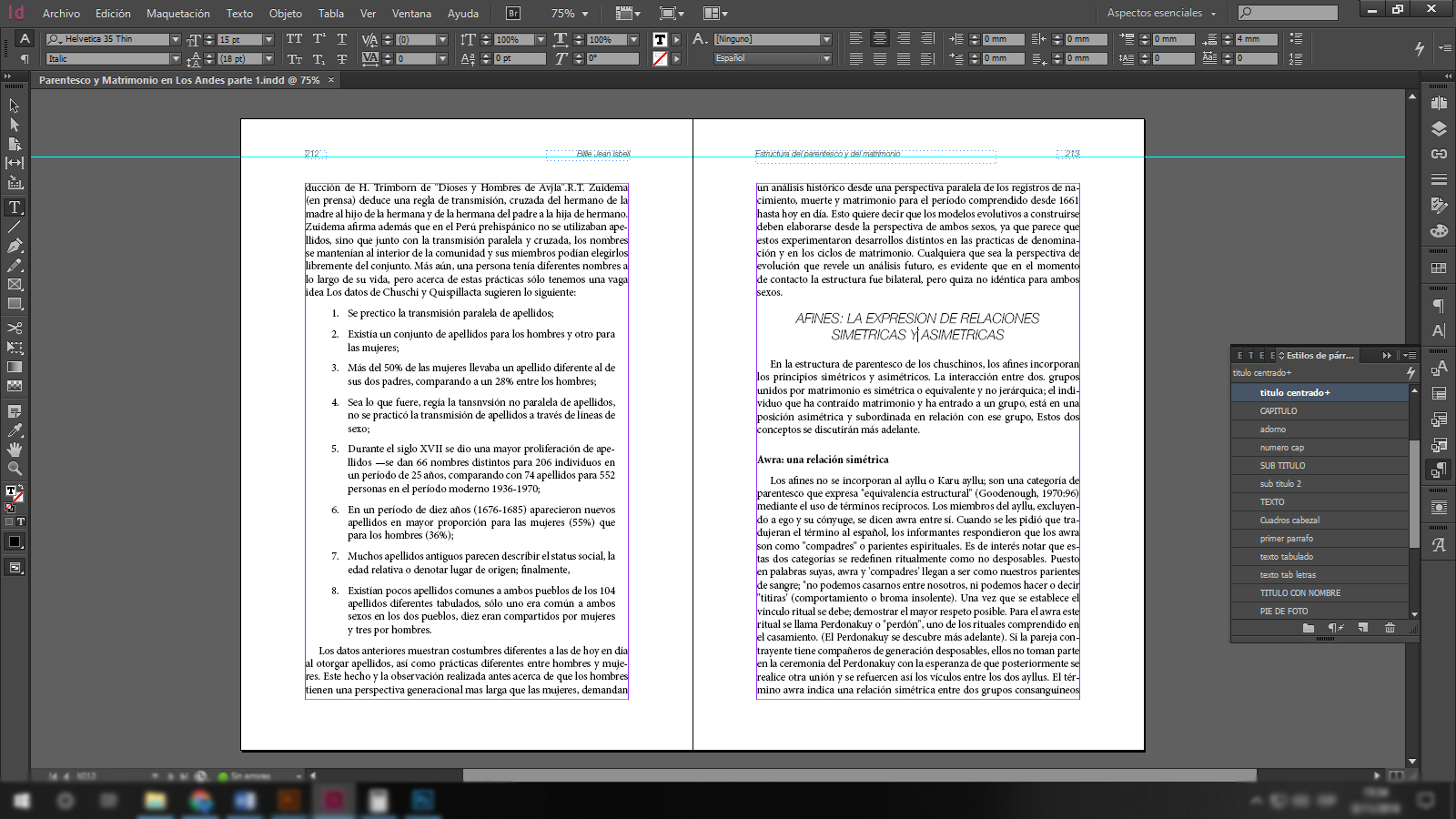The image size is (1456, 819).
Task: Apply the SUB TITULO paragraph style
Action: click(1319, 466)
